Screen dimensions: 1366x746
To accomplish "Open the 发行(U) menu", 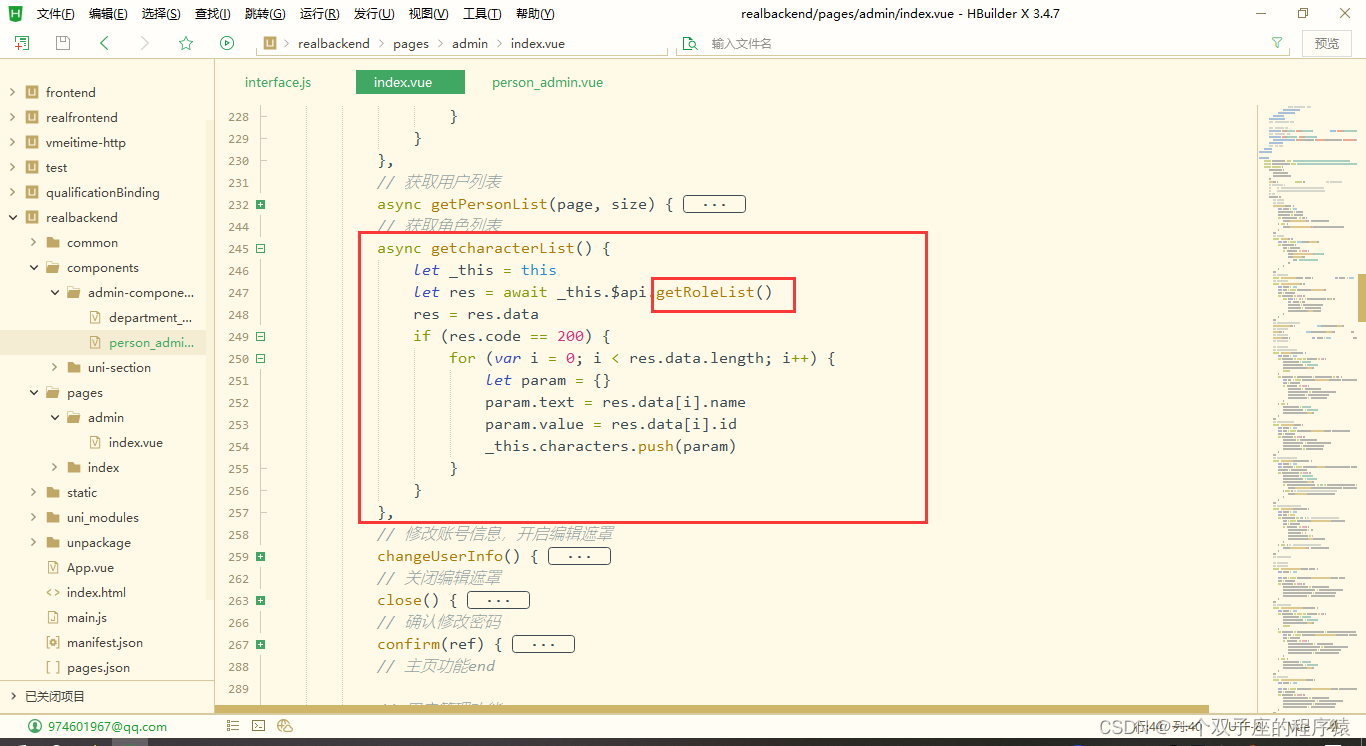I will [x=373, y=14].
